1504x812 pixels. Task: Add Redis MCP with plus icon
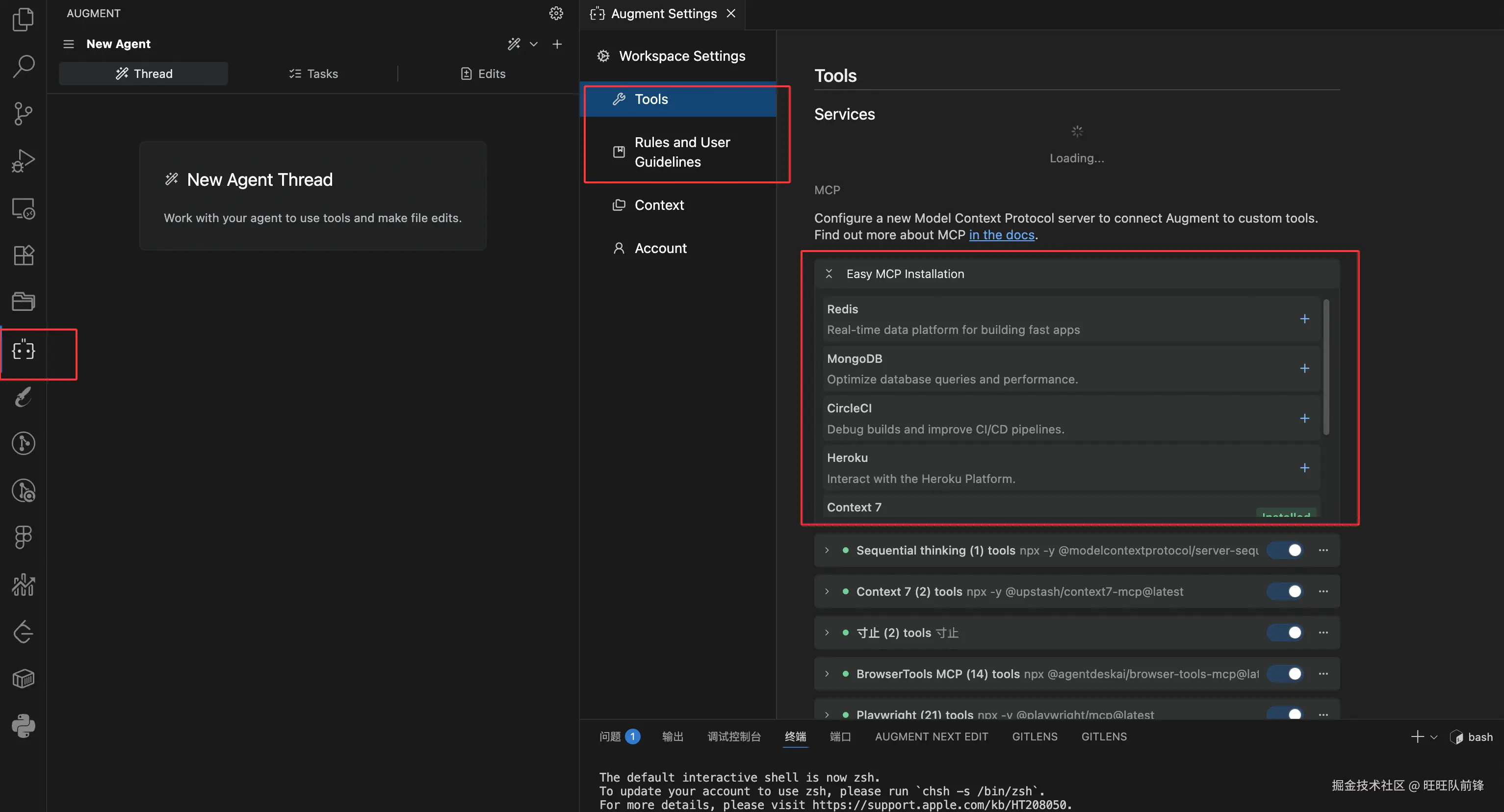pyautogui.click(x=1304, y=319)
